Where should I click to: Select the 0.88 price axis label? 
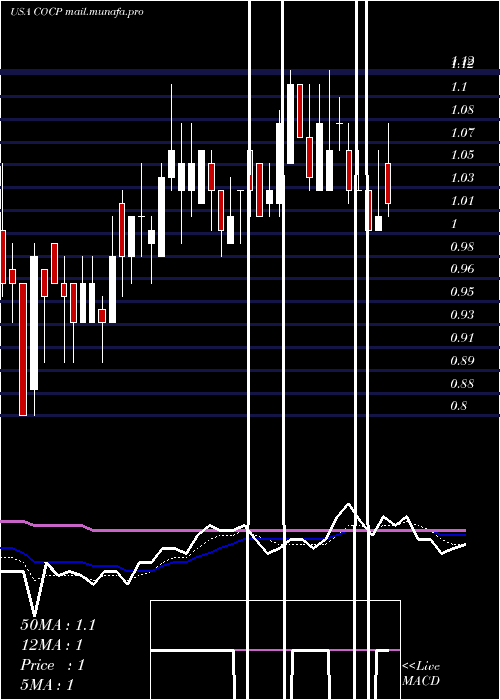coord(462,384)
